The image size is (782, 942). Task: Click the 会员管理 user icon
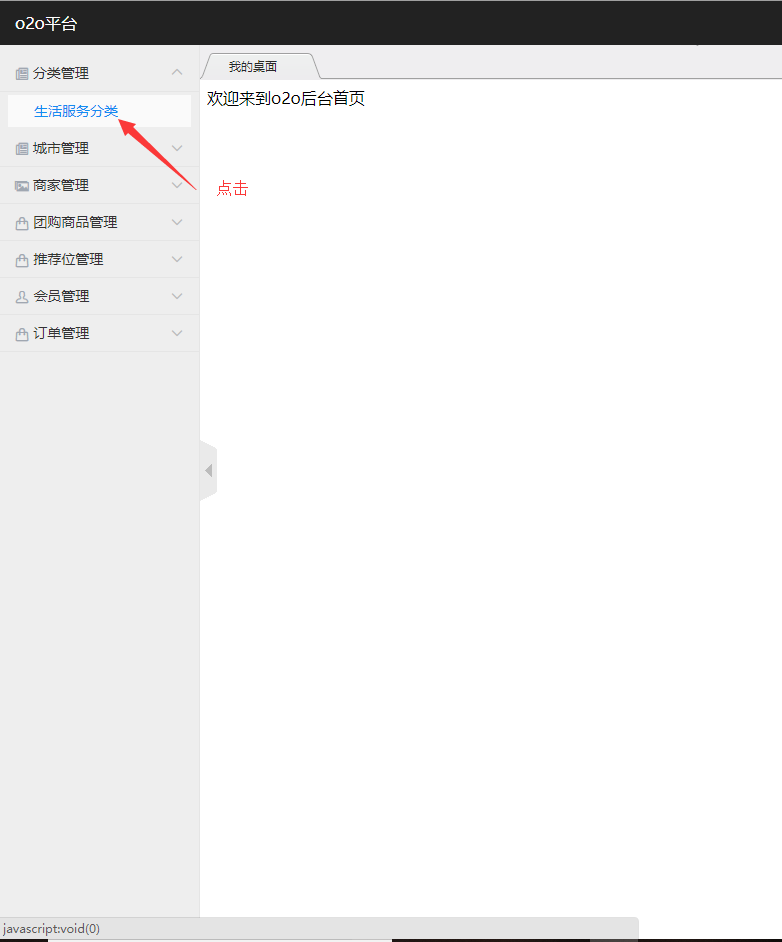pos(22,297)
